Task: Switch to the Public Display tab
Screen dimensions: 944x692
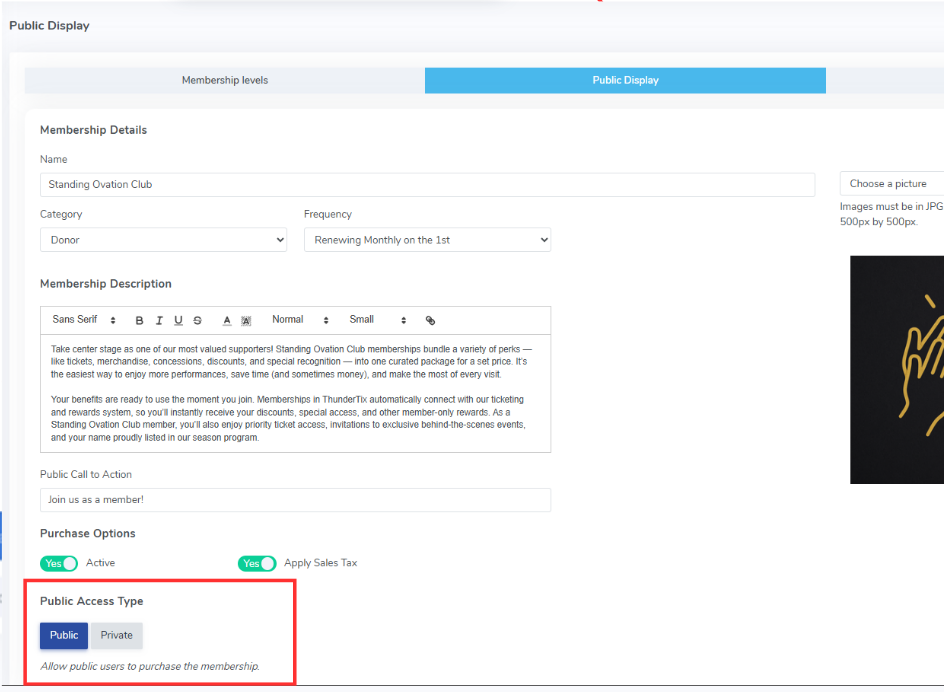Action: 626,81
